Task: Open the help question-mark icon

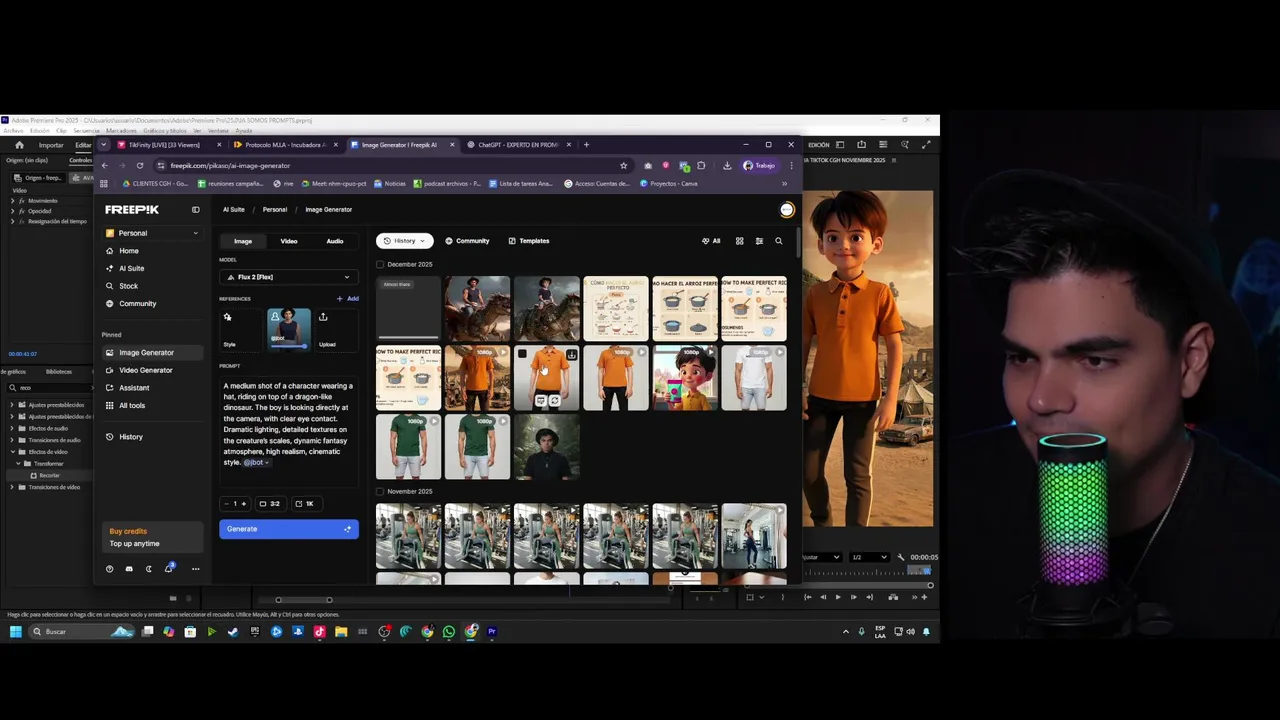Action: click(110, 569)
